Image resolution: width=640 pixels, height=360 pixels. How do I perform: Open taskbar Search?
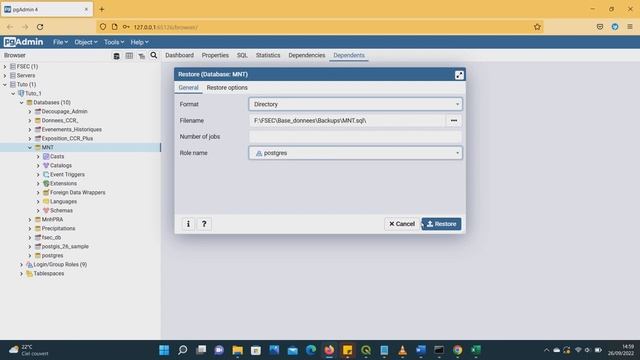pyautogui.click(x=182, y=350)
